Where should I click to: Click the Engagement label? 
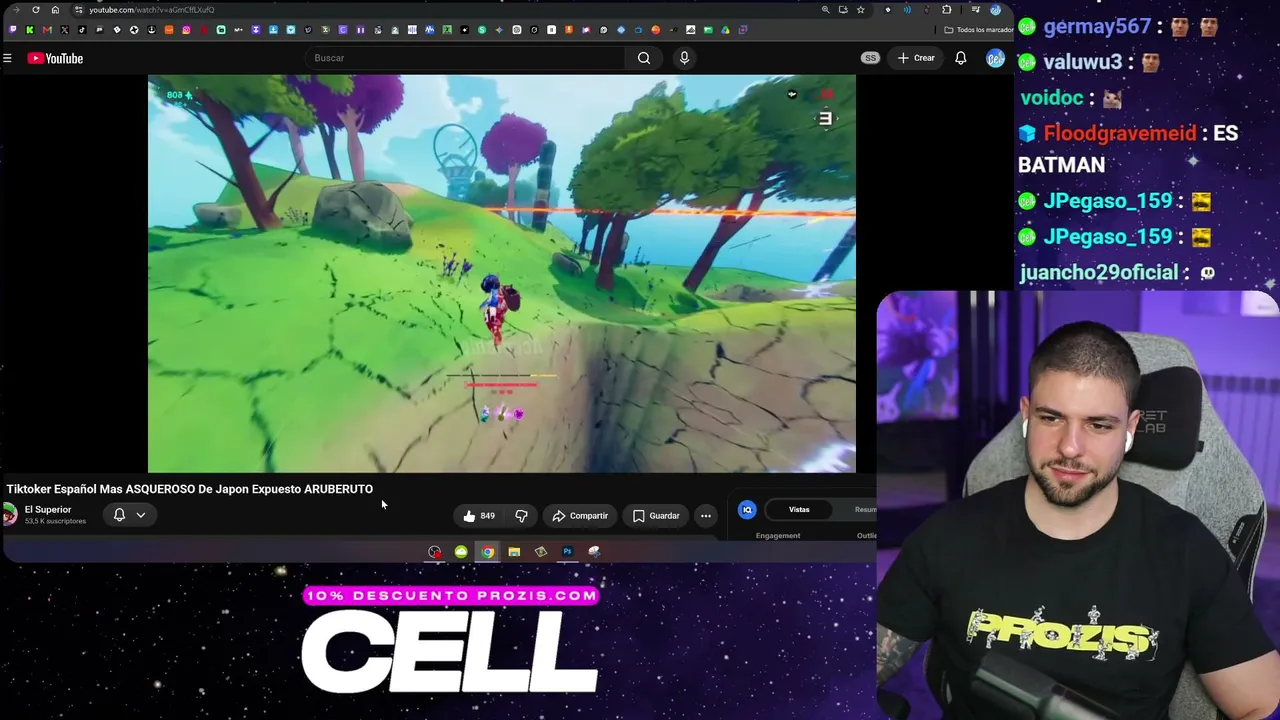778,536
